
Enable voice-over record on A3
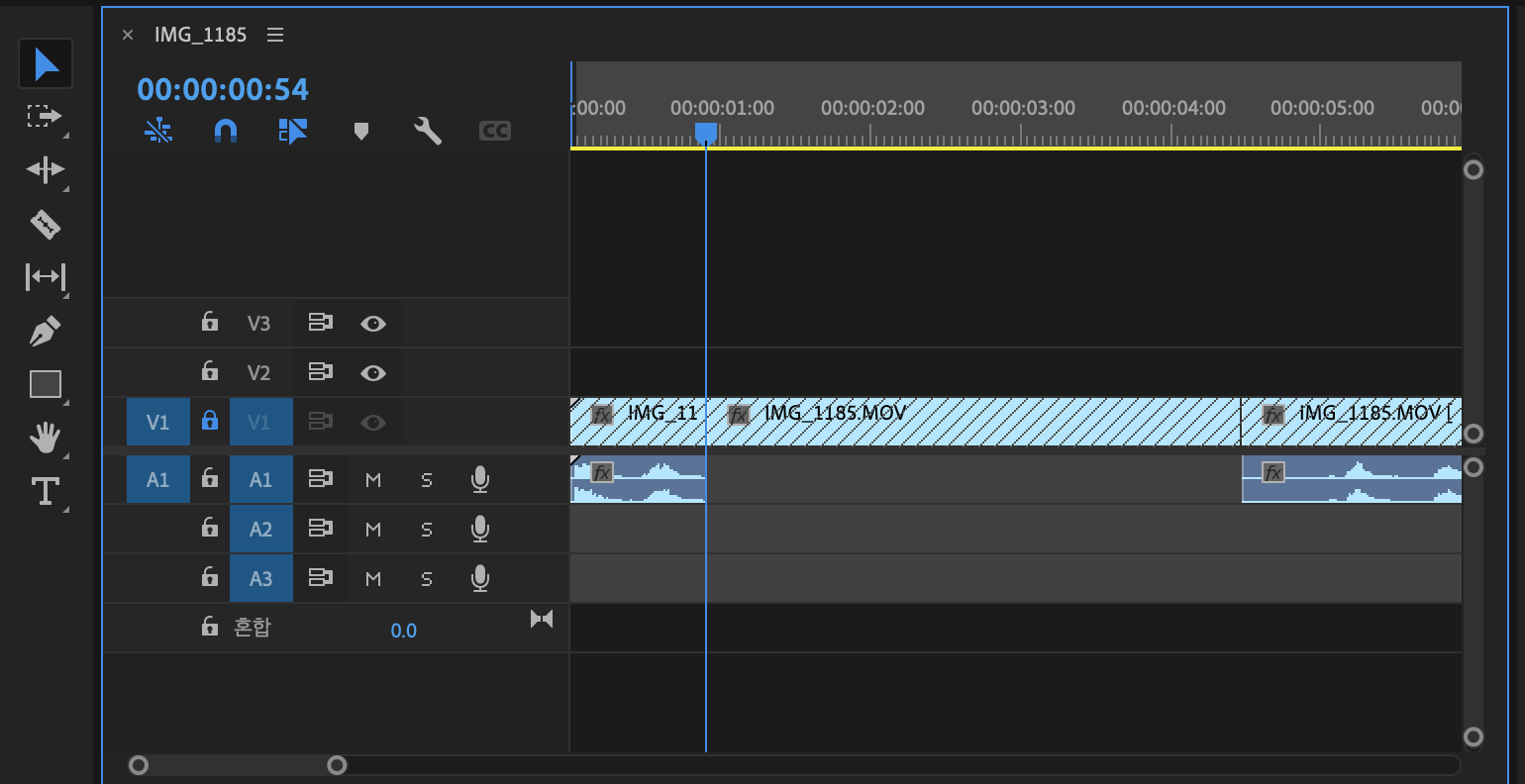tap(480, 579)
